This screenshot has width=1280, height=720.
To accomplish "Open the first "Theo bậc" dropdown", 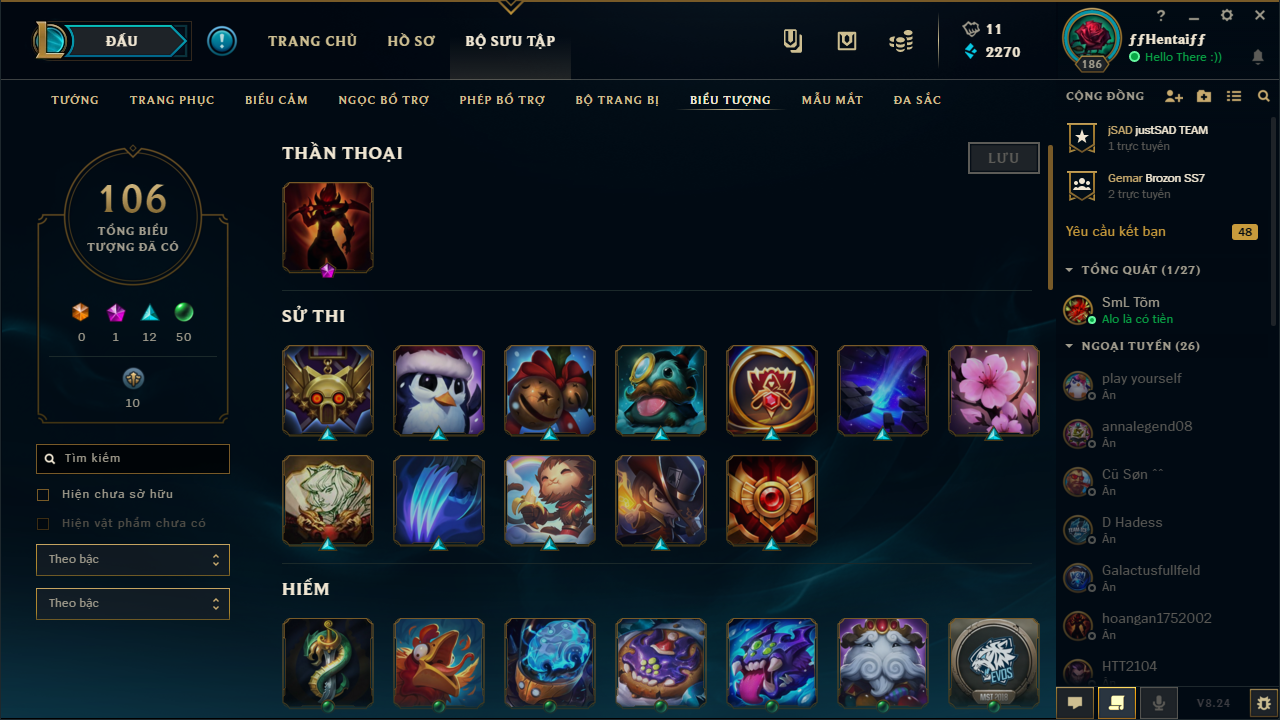I will coord(133,560).
